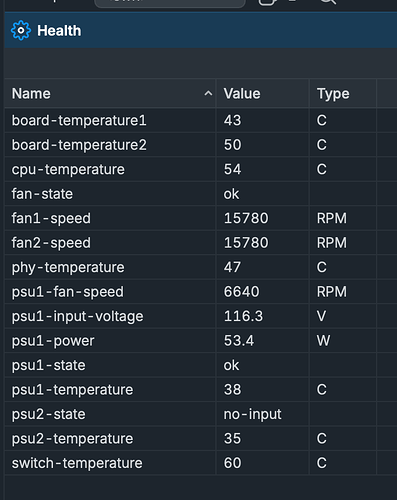This screenshot has height=500, width=397.
Task: Click the 116.3 value of psu1-input-voltage
Action: (243, 316)
